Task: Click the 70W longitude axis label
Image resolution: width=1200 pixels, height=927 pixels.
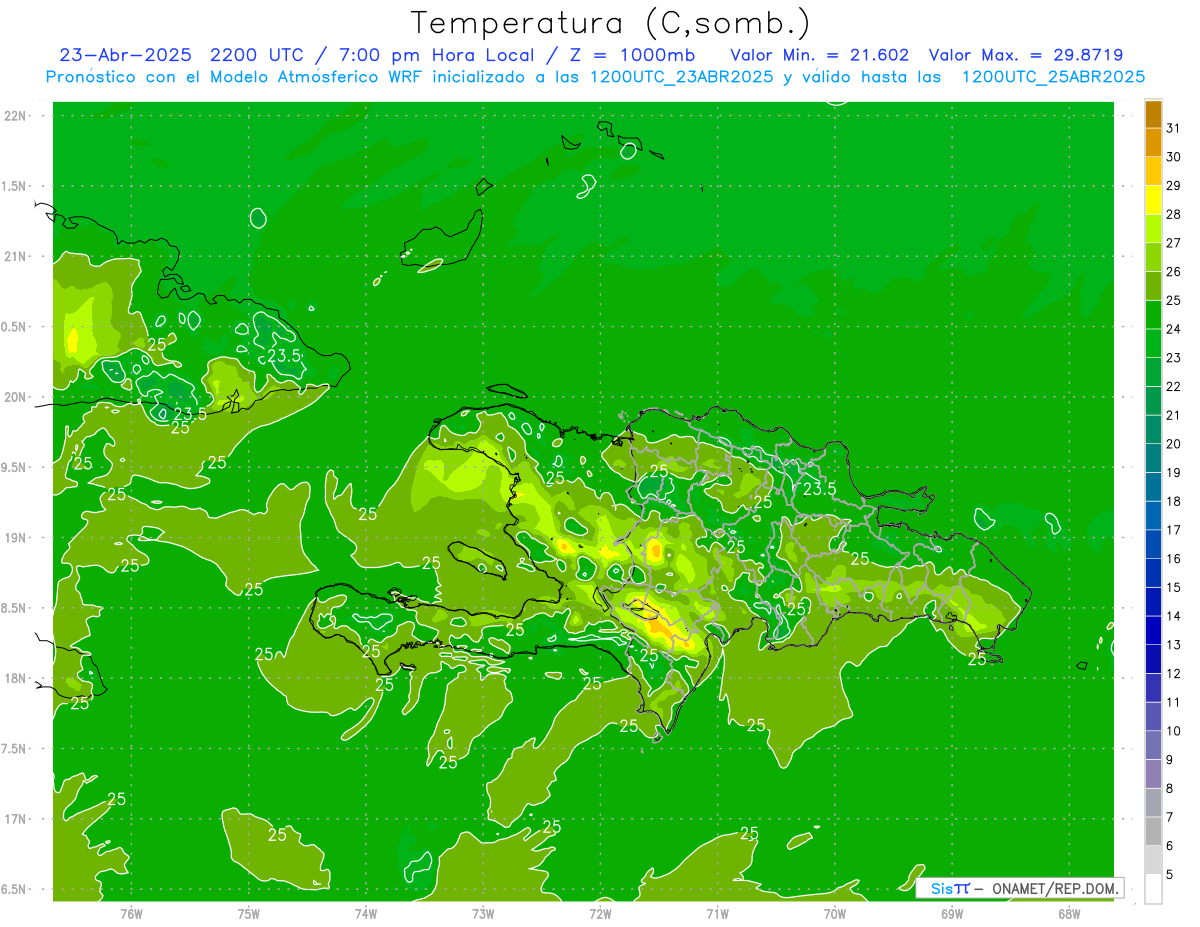Action: point(835,913)
